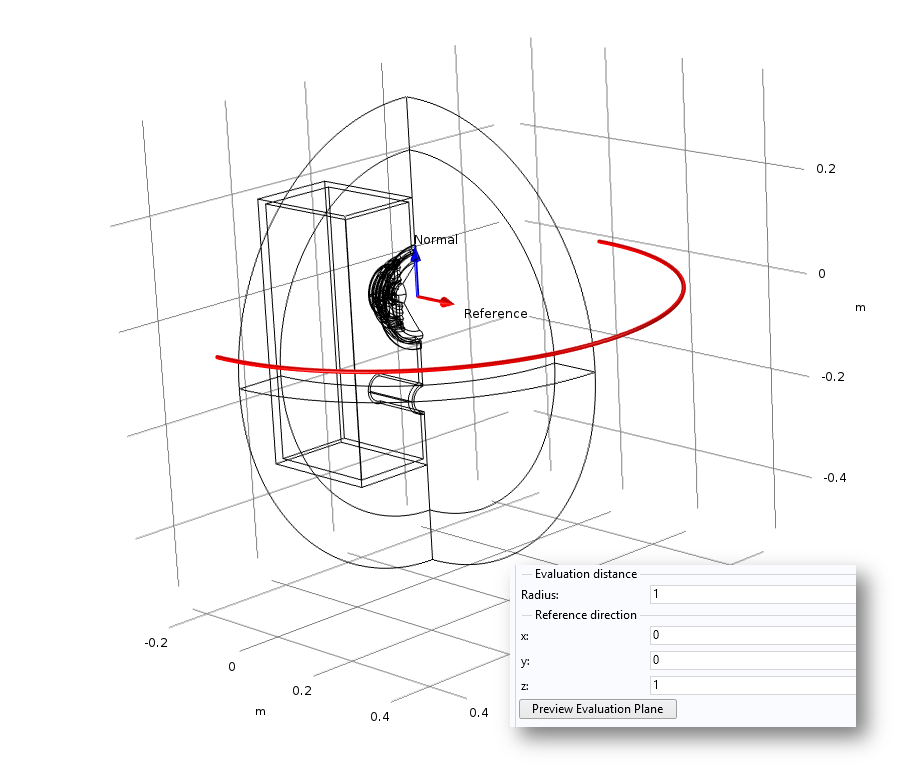Click the -0.2 tick on bottom-left axis
Viewport: 914px width, 769px height.
pyautogui.click(x=156, y=642)
